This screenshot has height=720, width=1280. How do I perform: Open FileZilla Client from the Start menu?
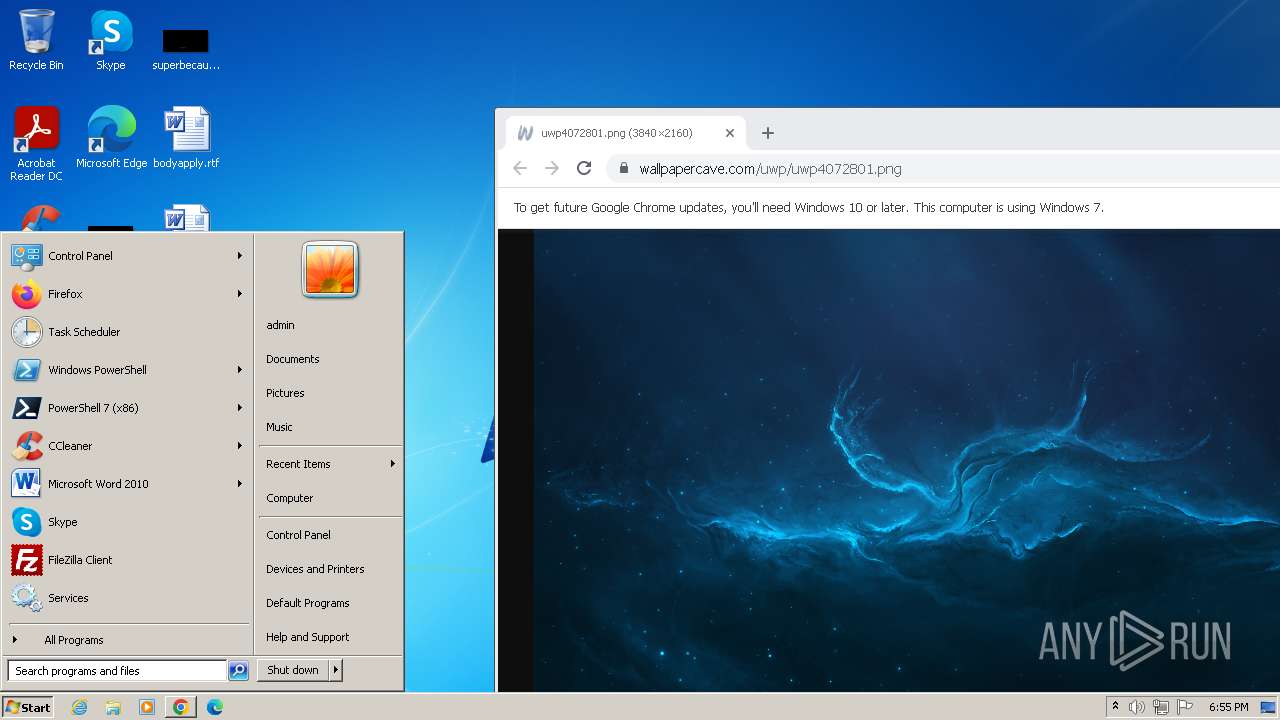click(128, 560)
